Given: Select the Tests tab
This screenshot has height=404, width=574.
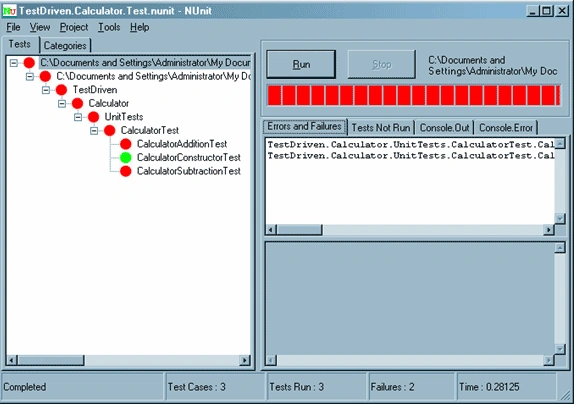Looking at the screenshot, I should click(20, 44).
